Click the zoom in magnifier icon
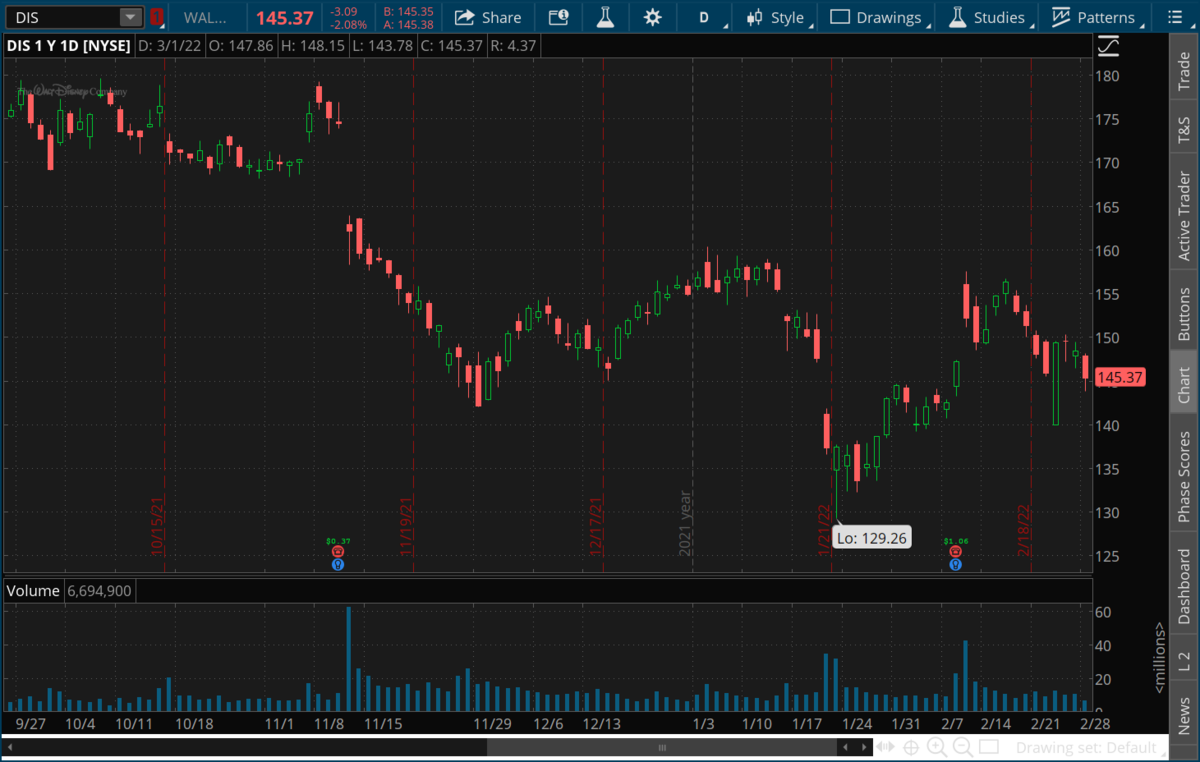 pos(937,747)
